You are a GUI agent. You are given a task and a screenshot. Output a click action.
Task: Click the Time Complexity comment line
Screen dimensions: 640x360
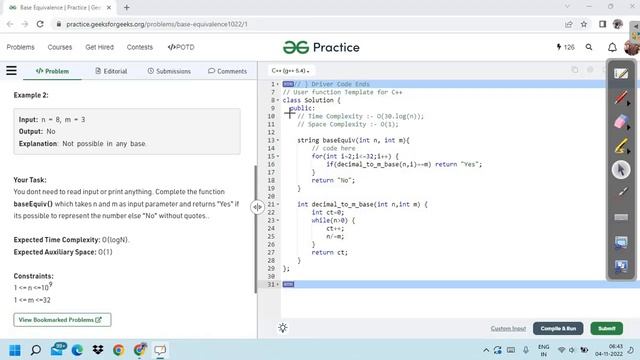[360, 116]
